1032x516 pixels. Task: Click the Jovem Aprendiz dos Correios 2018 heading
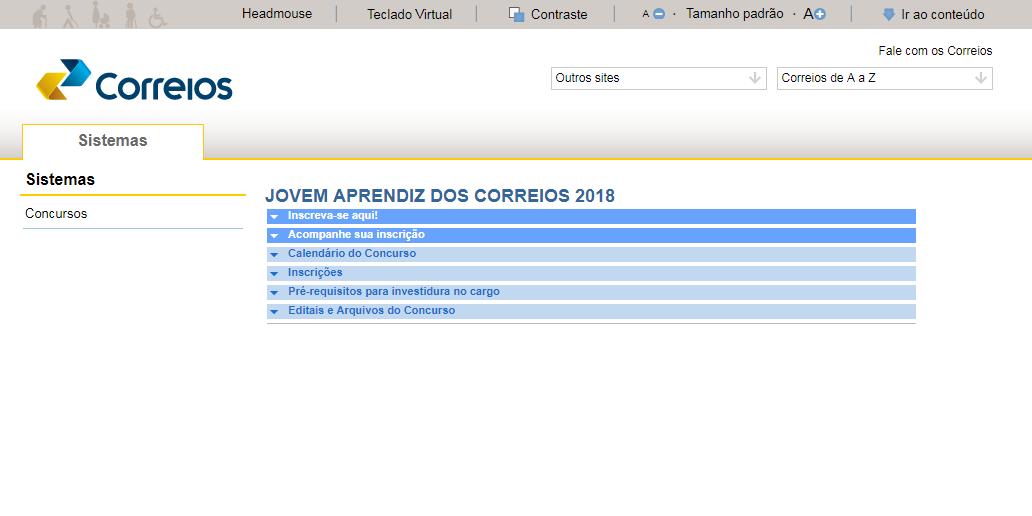[x=440, y=196]
